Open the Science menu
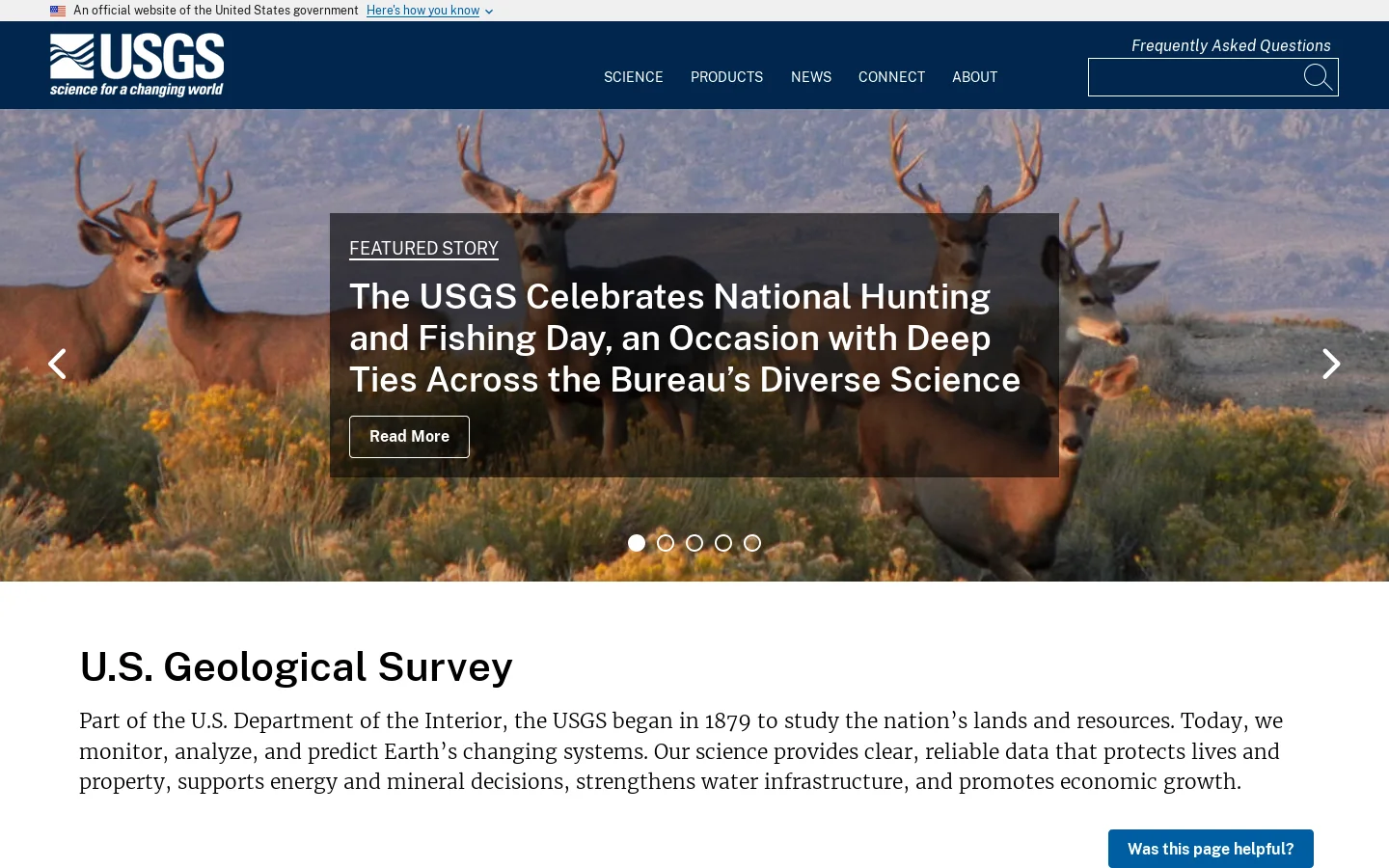The height and width of the screenshot is (868, 1389). point(634,77)
